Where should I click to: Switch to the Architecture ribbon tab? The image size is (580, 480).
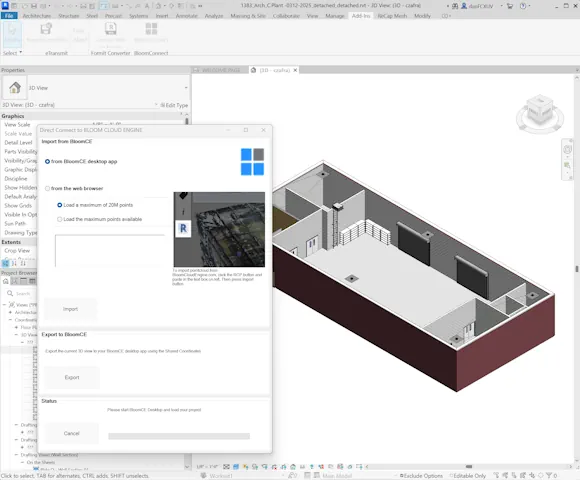(37, 16)
